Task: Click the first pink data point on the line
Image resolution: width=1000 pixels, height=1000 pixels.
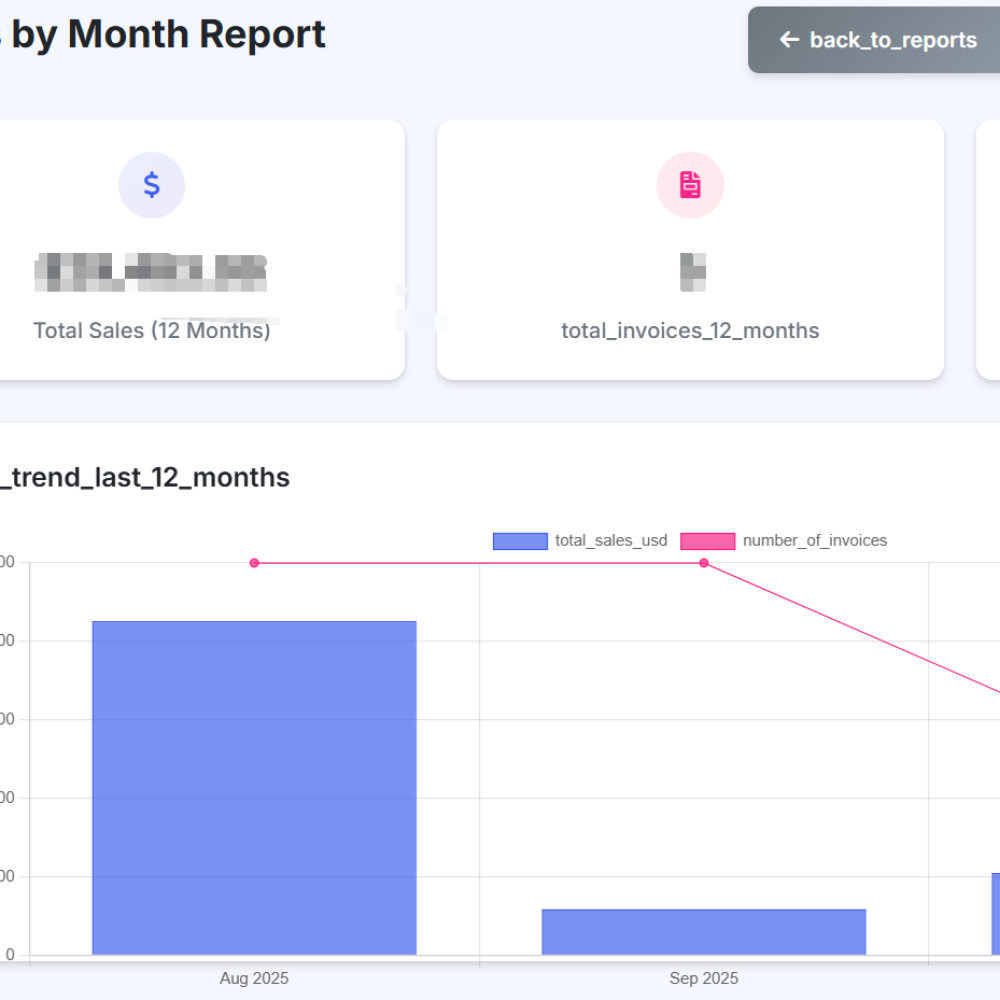Action: click(253, 563)
